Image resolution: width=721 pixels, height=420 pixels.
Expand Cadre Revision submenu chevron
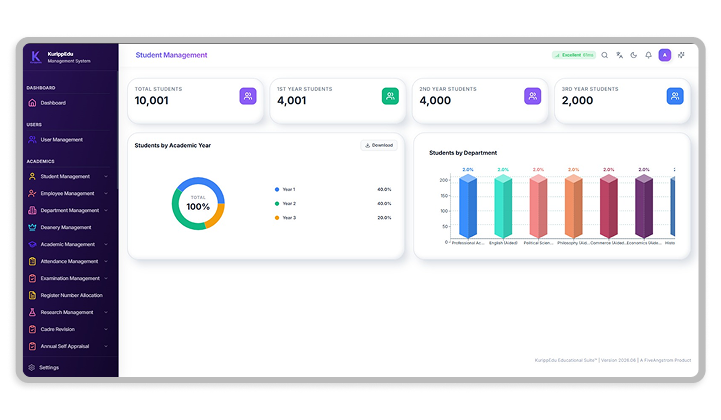[106, 329]
